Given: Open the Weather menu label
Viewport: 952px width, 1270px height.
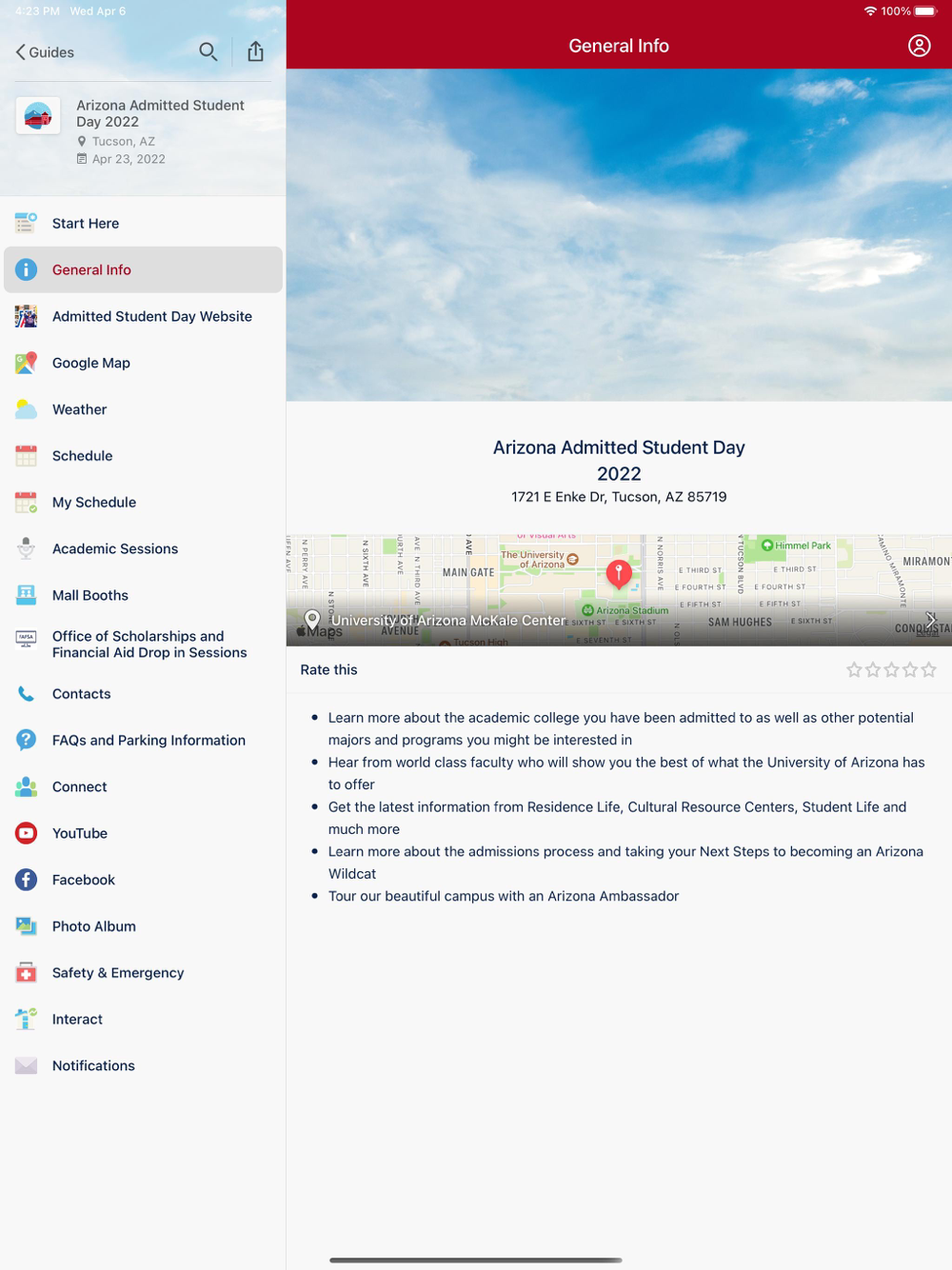Looking at the screenshot, I should point(80,409).
